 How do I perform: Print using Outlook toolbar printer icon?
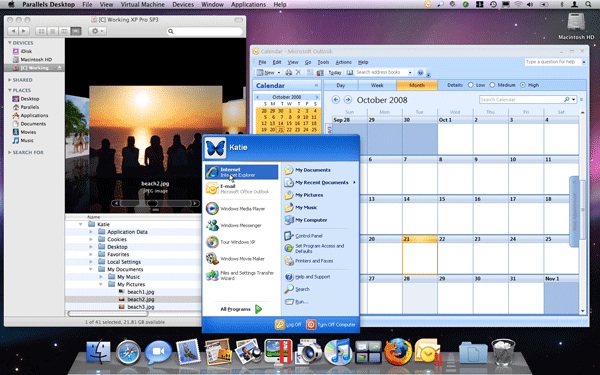[x=289, y=72]
